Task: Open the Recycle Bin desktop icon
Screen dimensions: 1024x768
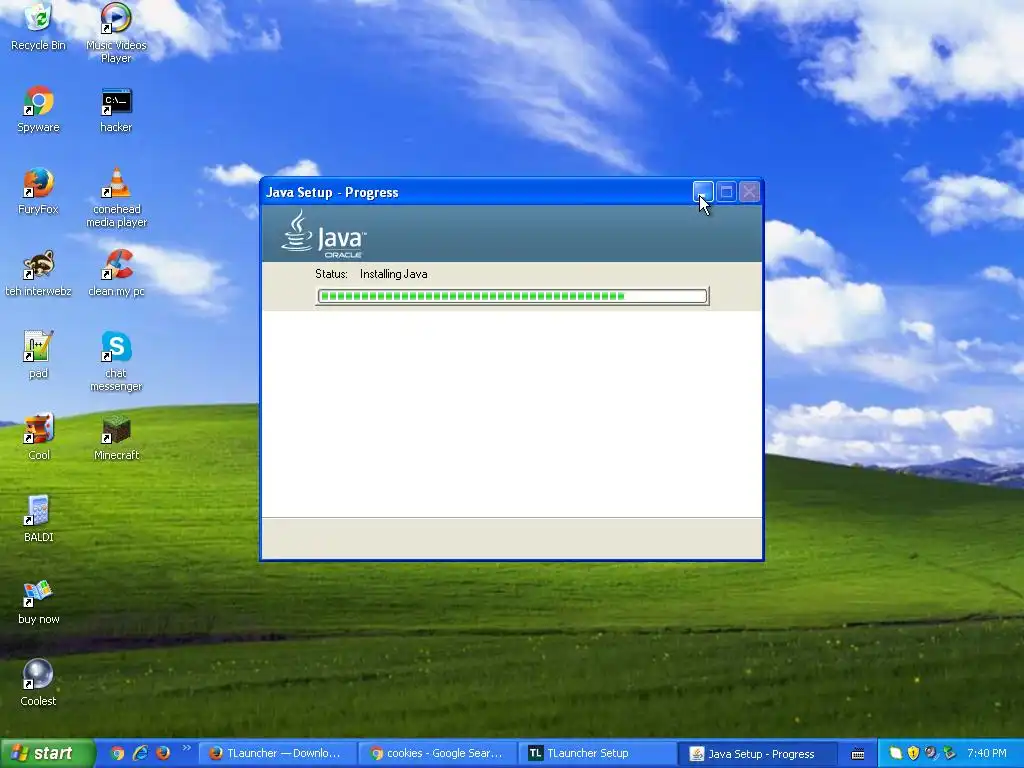Action: [x=38, y=27]
